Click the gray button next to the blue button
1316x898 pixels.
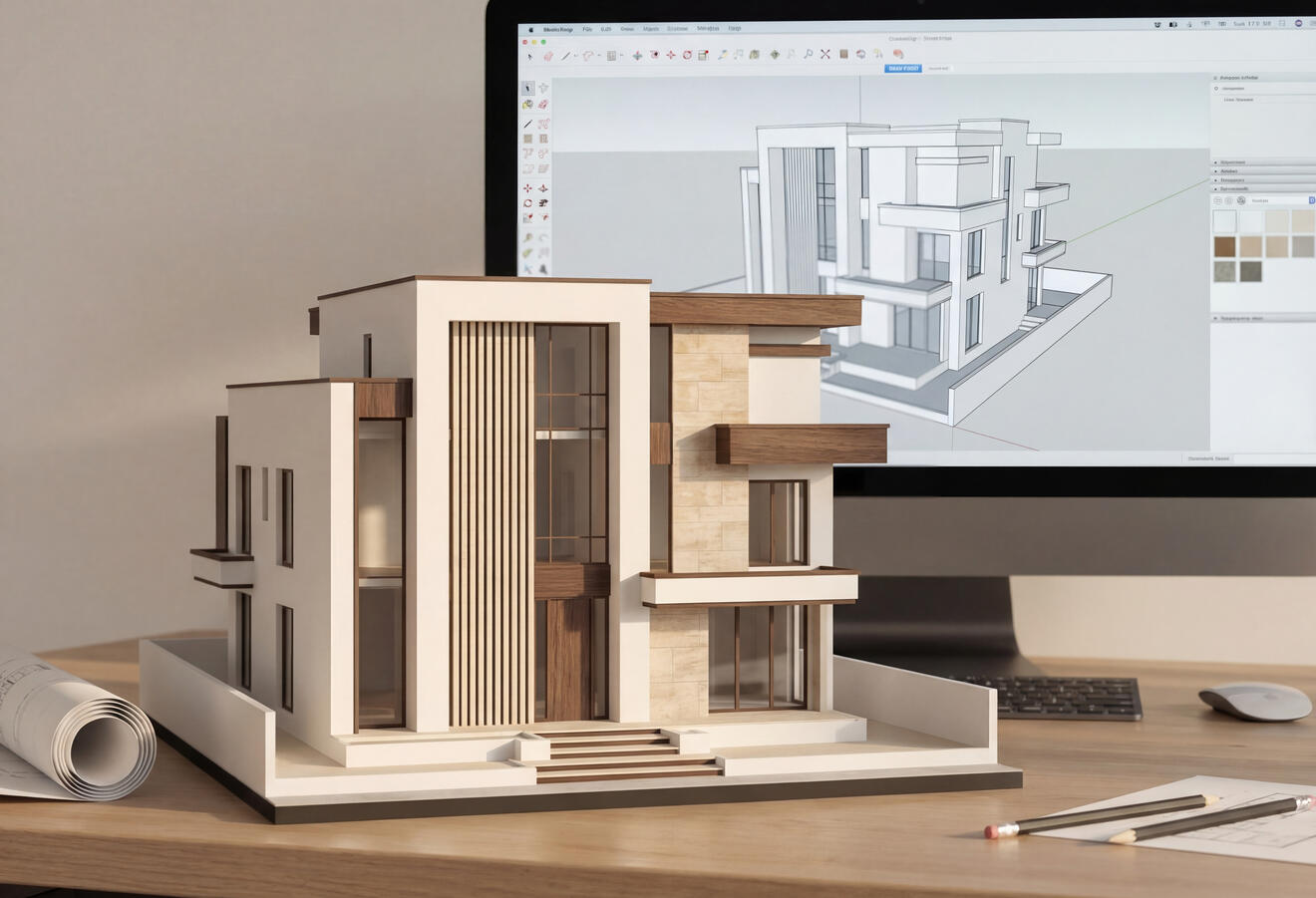[937, 69]
